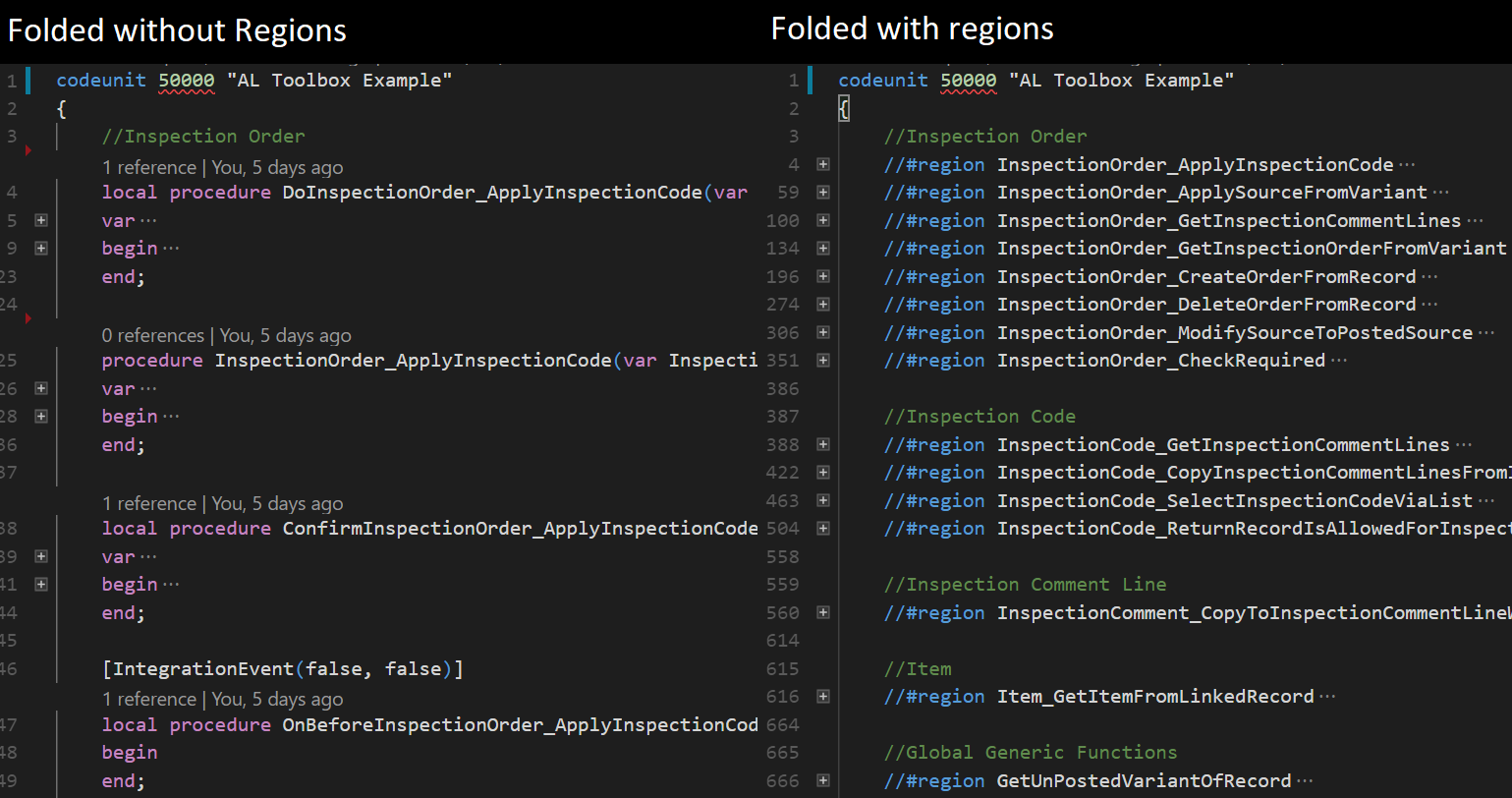1512x798 pixels.
Task: Click "local procedure OnBeforeInspectionOrder_ApplyInspectionCod" line
Action: coord(429,725)
